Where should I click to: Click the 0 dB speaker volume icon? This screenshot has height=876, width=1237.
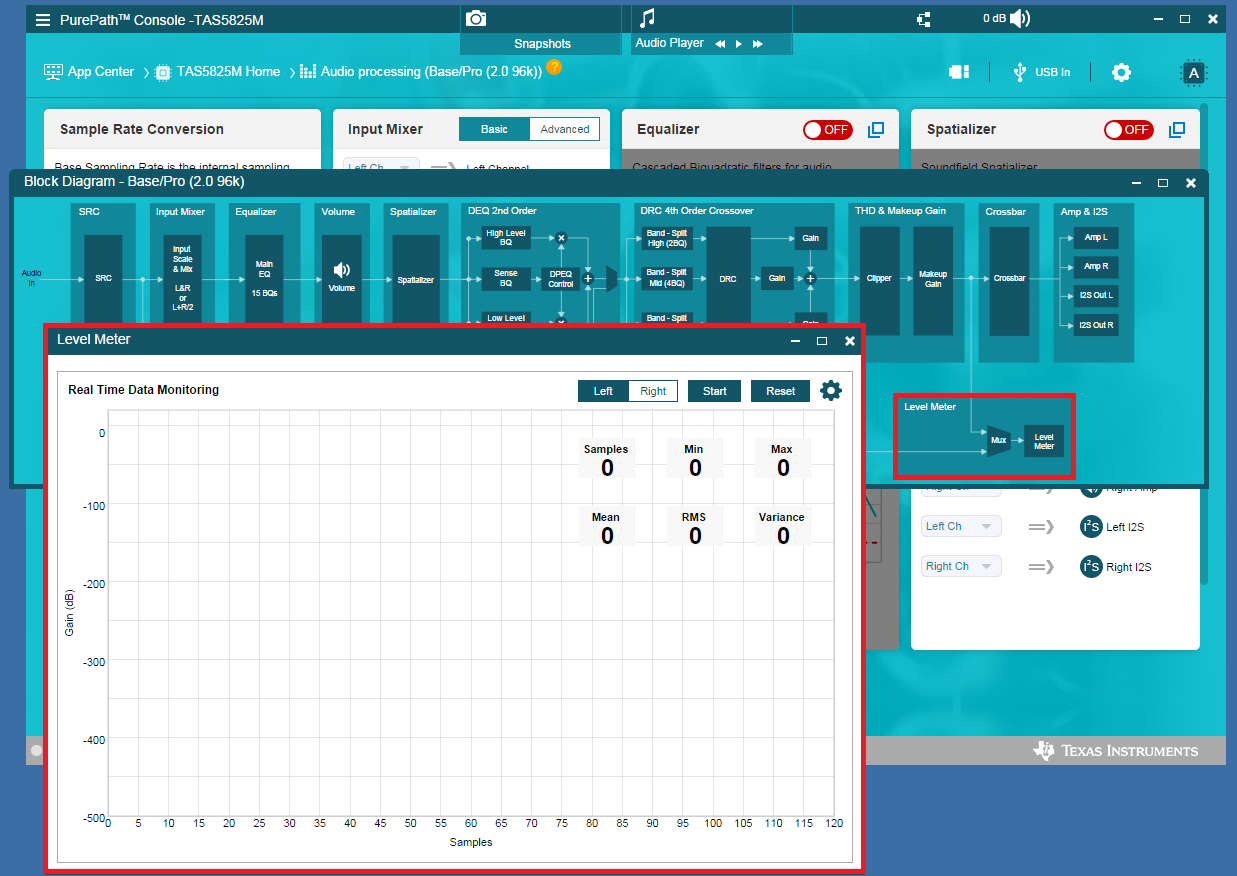pyautogui.click(x=1020, y=19)
